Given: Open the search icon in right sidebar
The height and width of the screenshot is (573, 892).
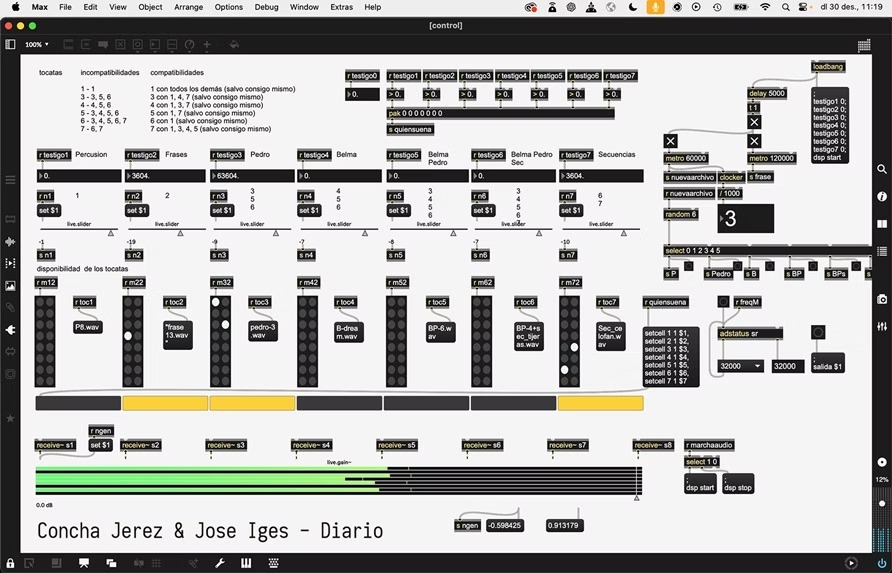Looking at the screenshot, I should point(881,169).
